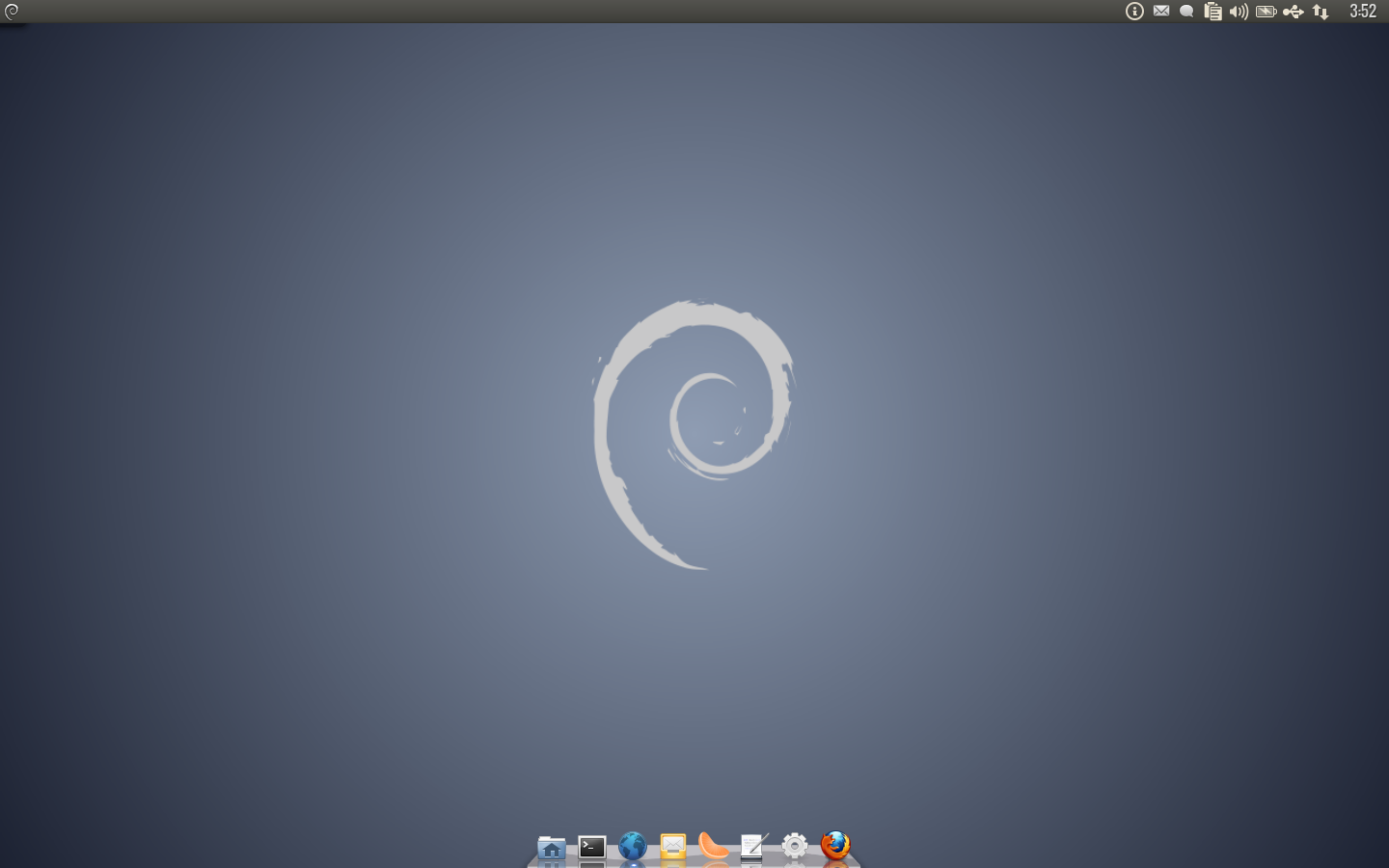The width and height of the screenshot is (1389, 868).
Task: Launch the Clementine orange slice in the dock
Action: [714, 846]
